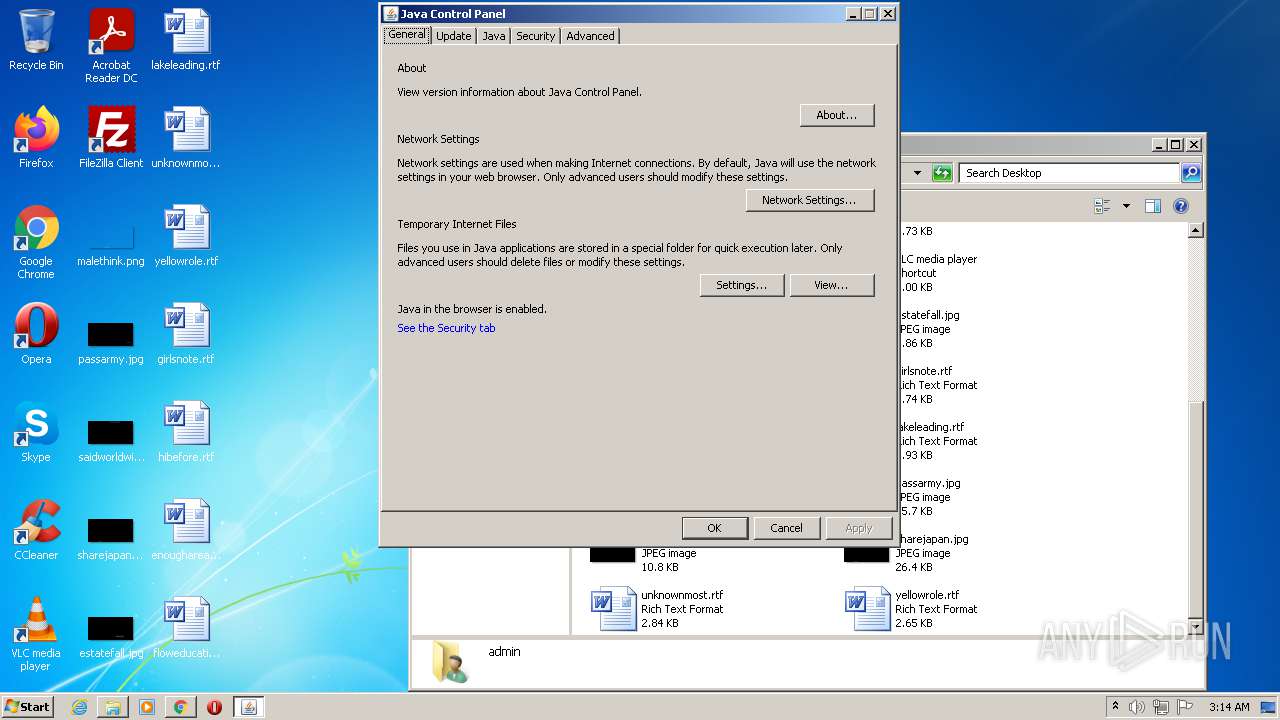Select unknownmost.rtf in Explorer window
1280x720 pixels.
coord(660,609)
